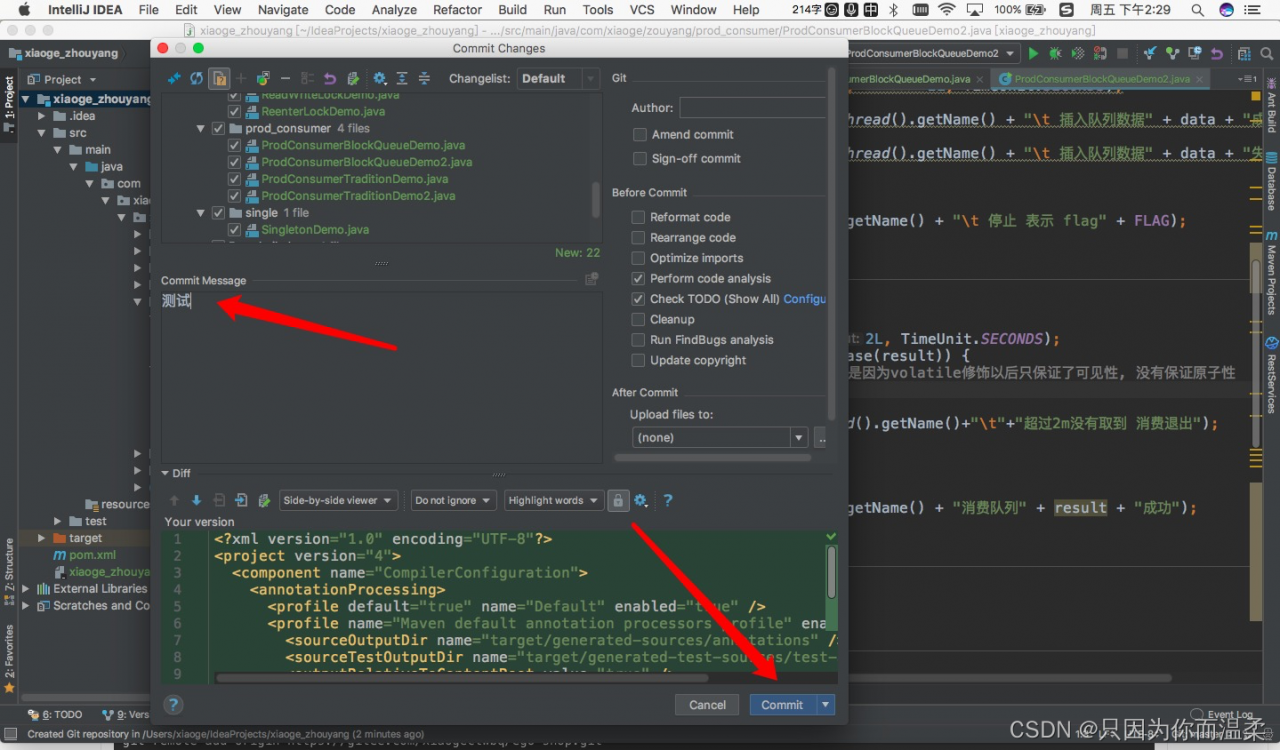This screenshot has width=1280, height=750.
Task: Enable Optimize imports checkbox
Action: [x=638, y=258]
